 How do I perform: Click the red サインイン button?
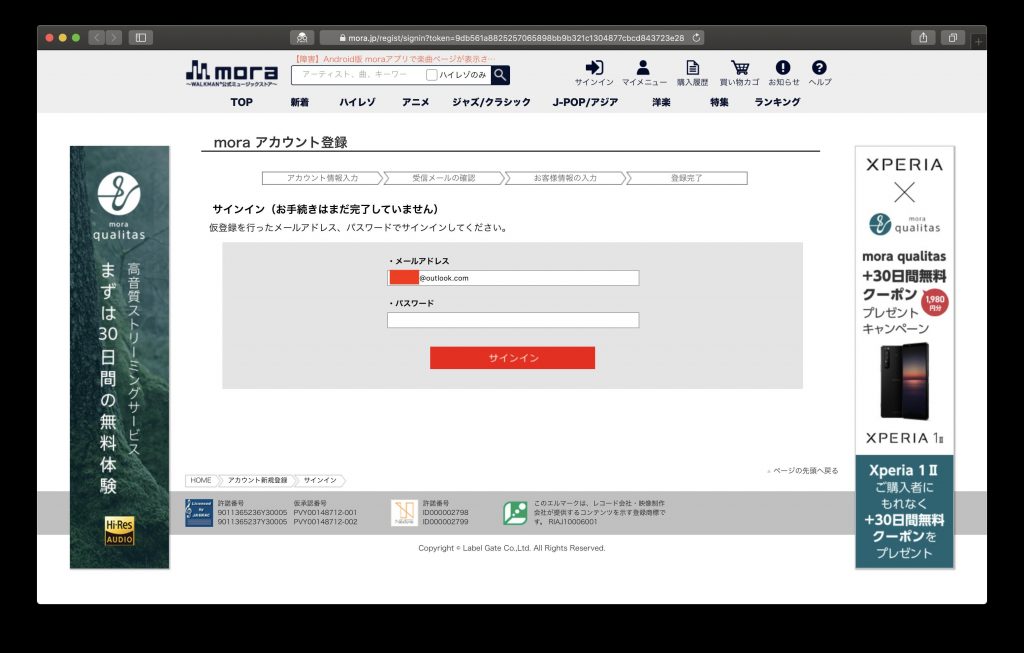click(x=513, y=358)
